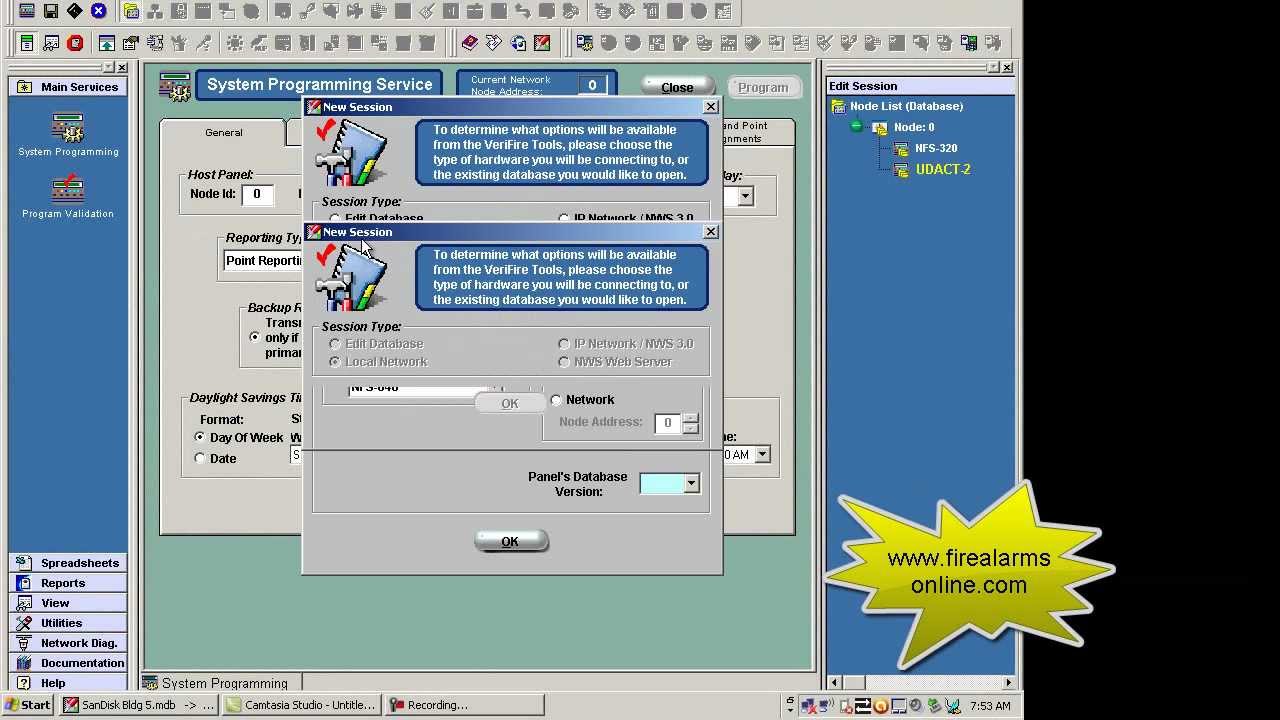The width and height of the screenshot is (1280, 720).
Task: Click the System Programming Service header icon
Action: [175, 87]
